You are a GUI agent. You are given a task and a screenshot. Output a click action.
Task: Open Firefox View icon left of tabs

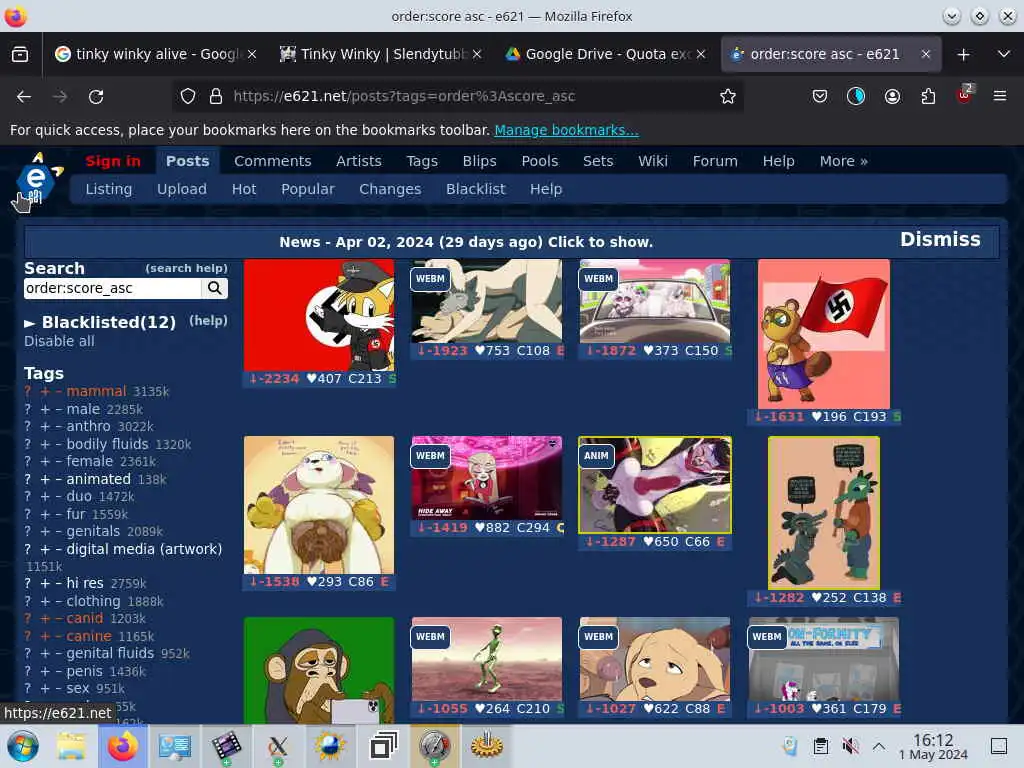(x=20, y=54)
